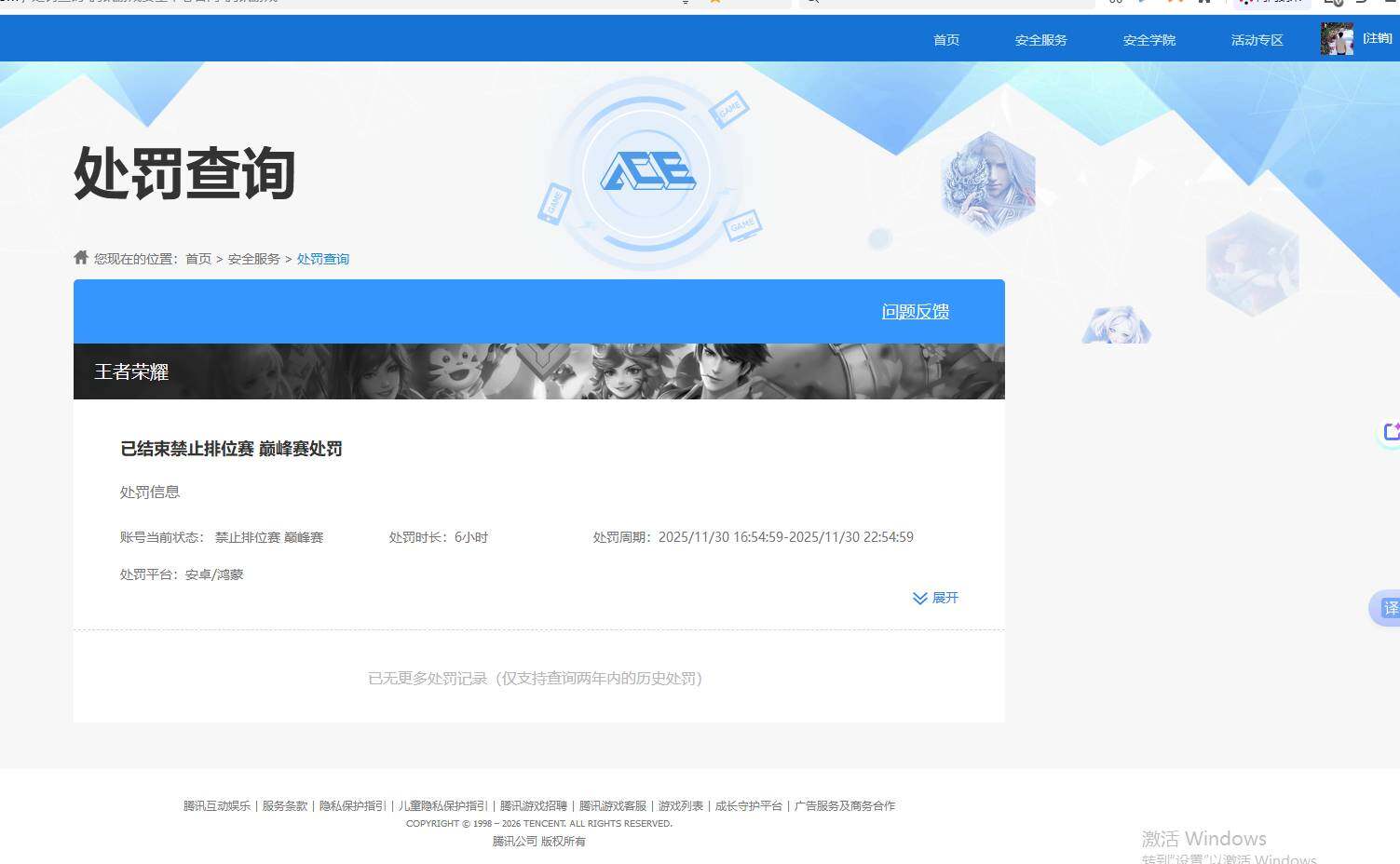
Task: Click the 安全服务 breadcrumb link
Action: tap(253, 258)
